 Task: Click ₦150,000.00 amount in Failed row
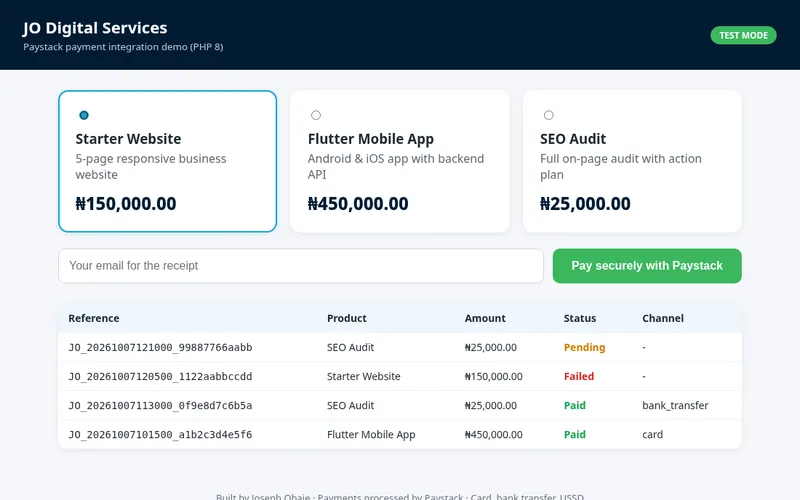[493, 377]
